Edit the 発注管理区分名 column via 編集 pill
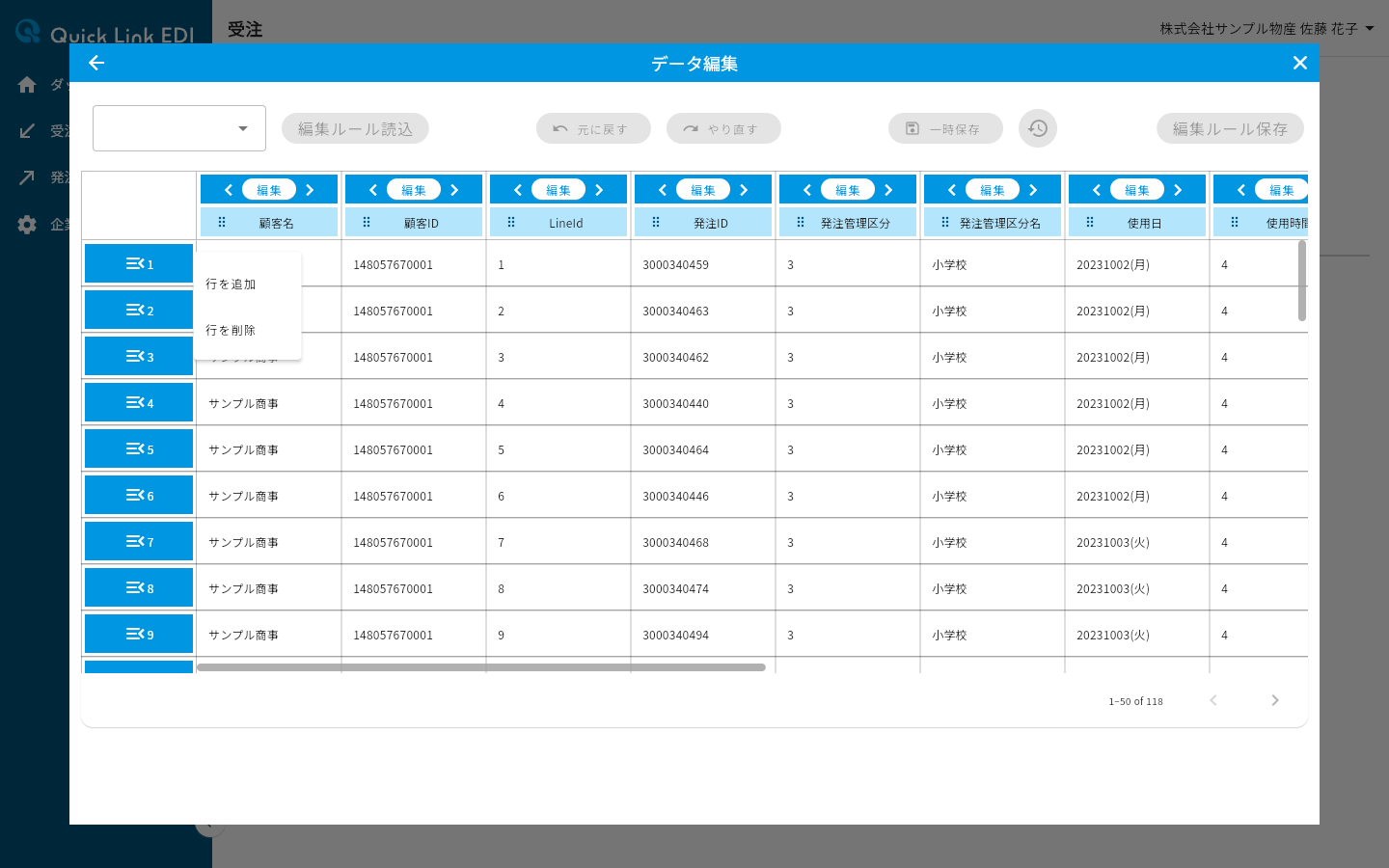The width and height of the screenshot is (1389, 868). [x=993, y=190]
